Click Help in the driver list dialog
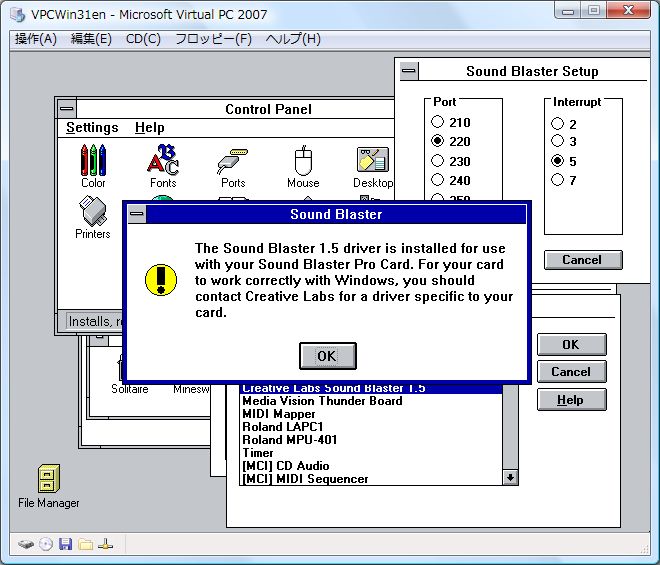 tap(572, 400)
